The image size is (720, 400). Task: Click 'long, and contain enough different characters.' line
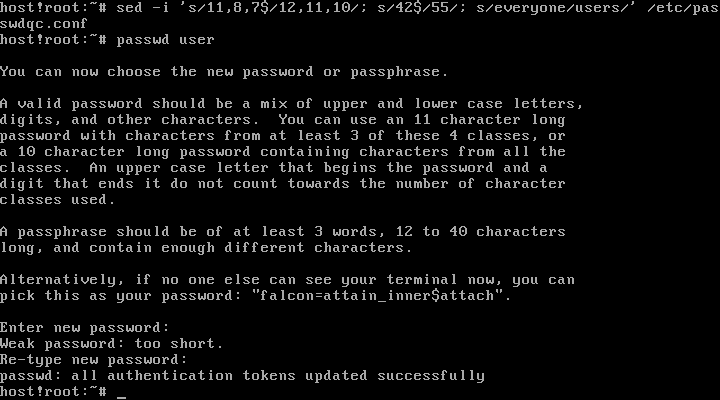click(x=205, y=248)
